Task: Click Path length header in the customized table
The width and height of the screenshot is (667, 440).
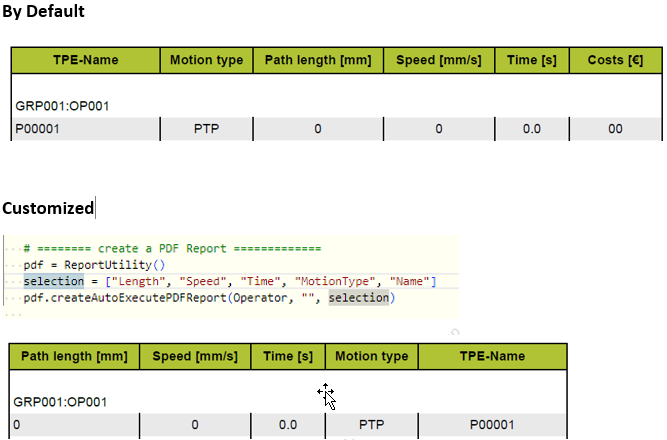Action: (74, 357)
